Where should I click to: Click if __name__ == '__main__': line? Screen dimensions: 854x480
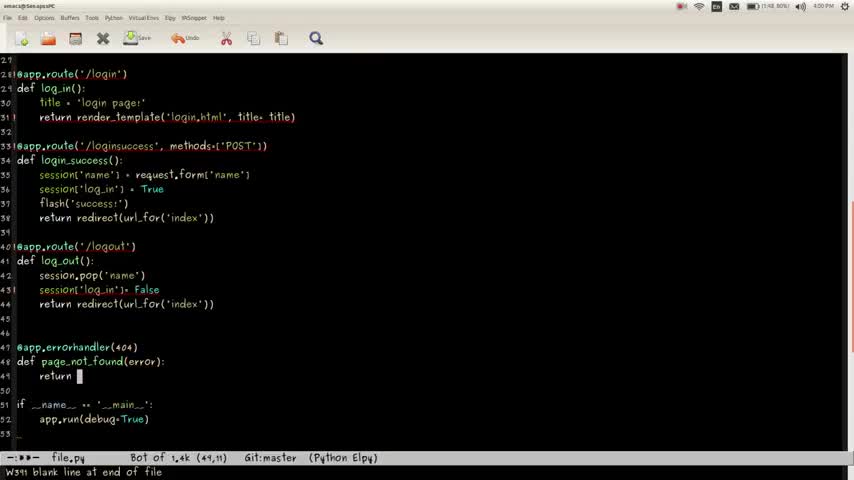pyautogui.click(x=84, y=405)
